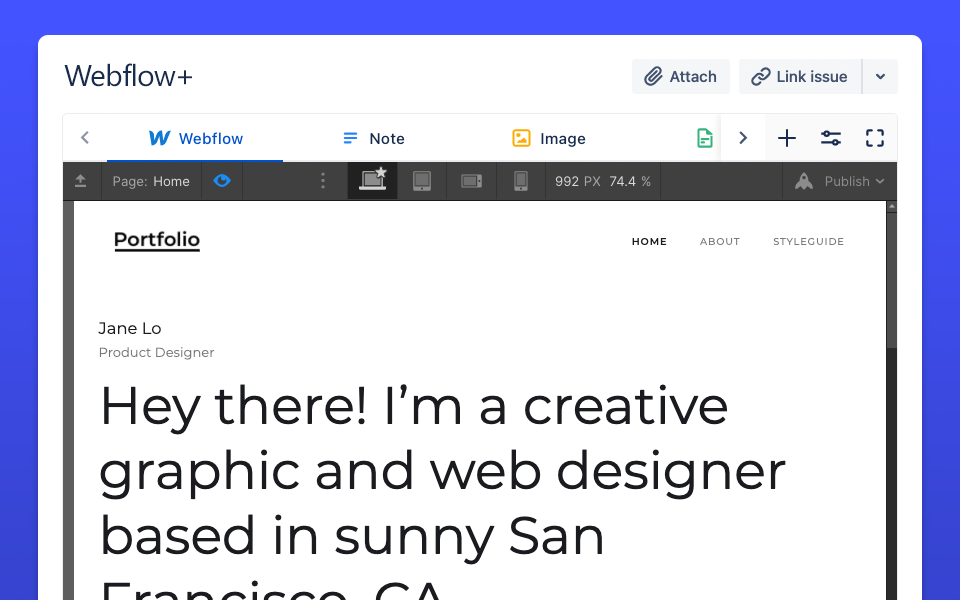The image size is (960, 600).
Task: Click the 'Hey there!' hero heading
Action: pyautogui.click(x=442, y=491)
